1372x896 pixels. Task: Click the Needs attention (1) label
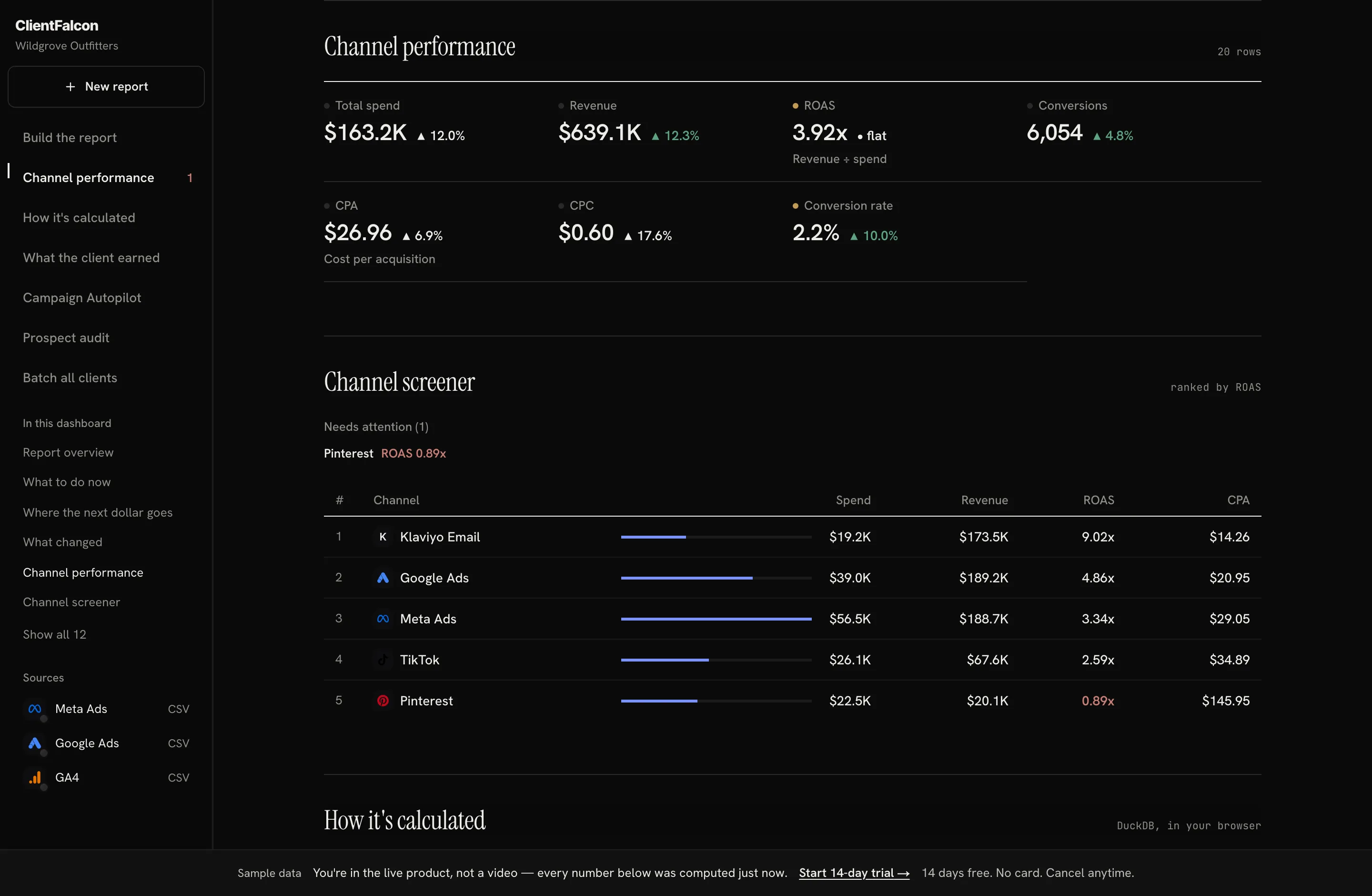coord(376,427)
